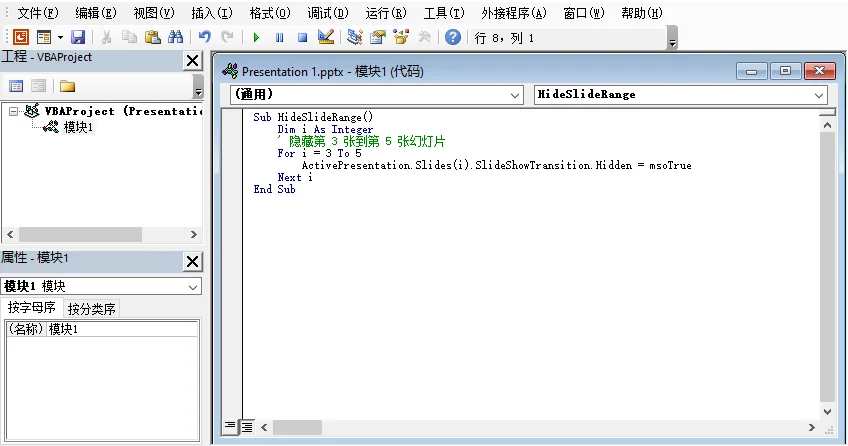Switch to the 按字母序 tab
Screen dimensions: 848x446
(x=31, y=308)
